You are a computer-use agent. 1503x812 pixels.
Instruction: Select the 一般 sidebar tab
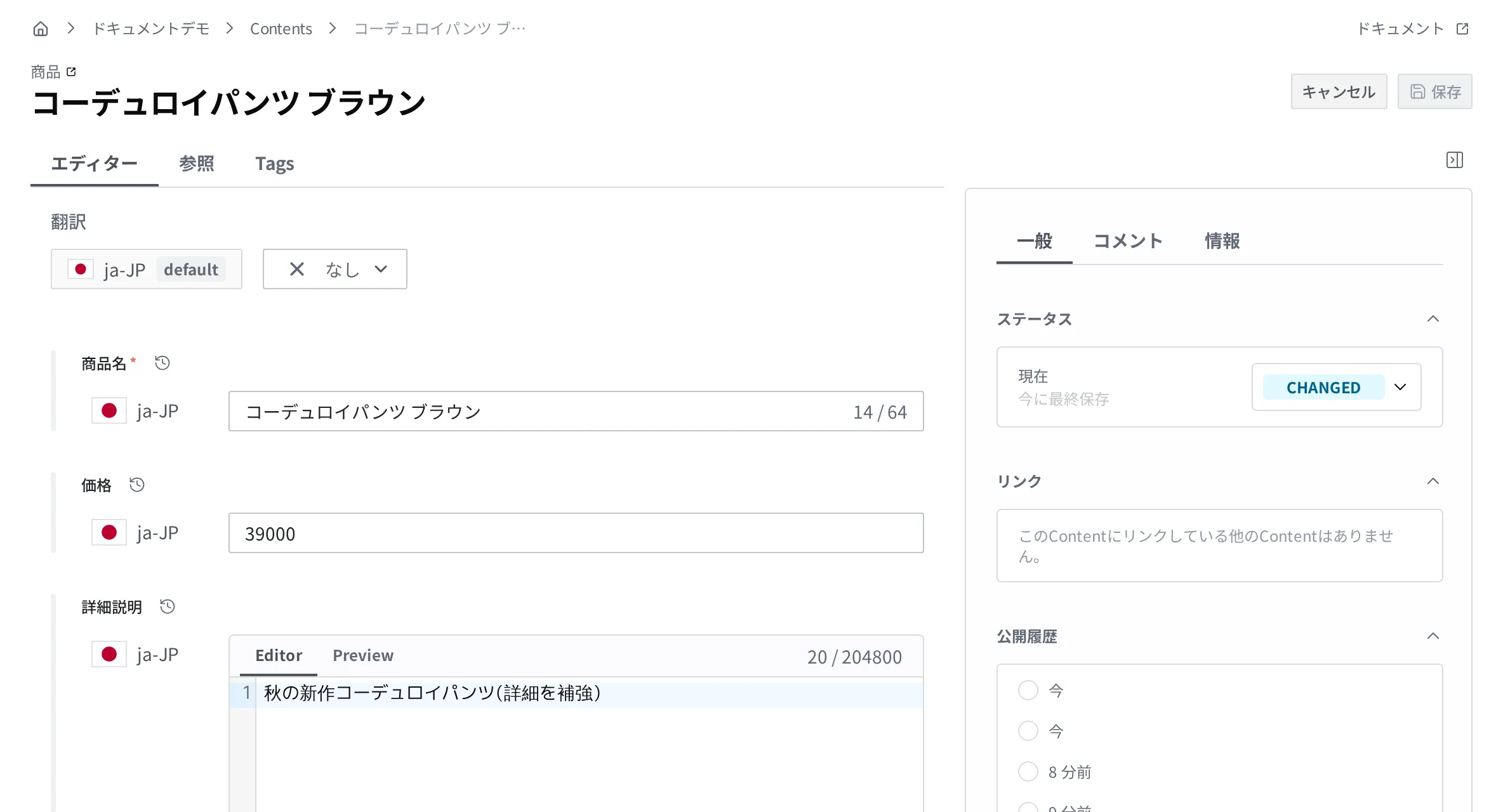point(1035,241)
